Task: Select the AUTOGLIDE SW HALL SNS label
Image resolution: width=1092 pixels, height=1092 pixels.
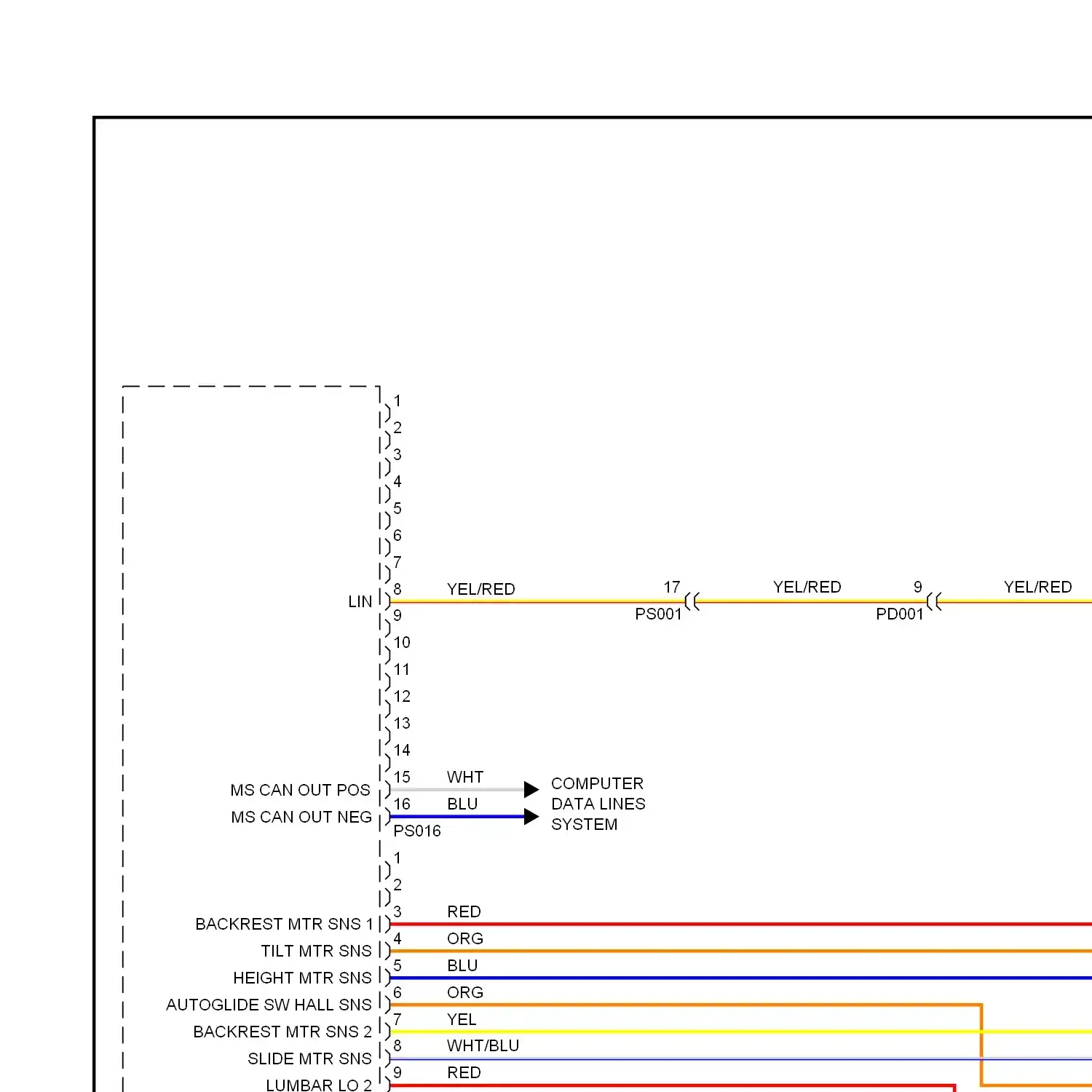Action: coord(269,1005)
